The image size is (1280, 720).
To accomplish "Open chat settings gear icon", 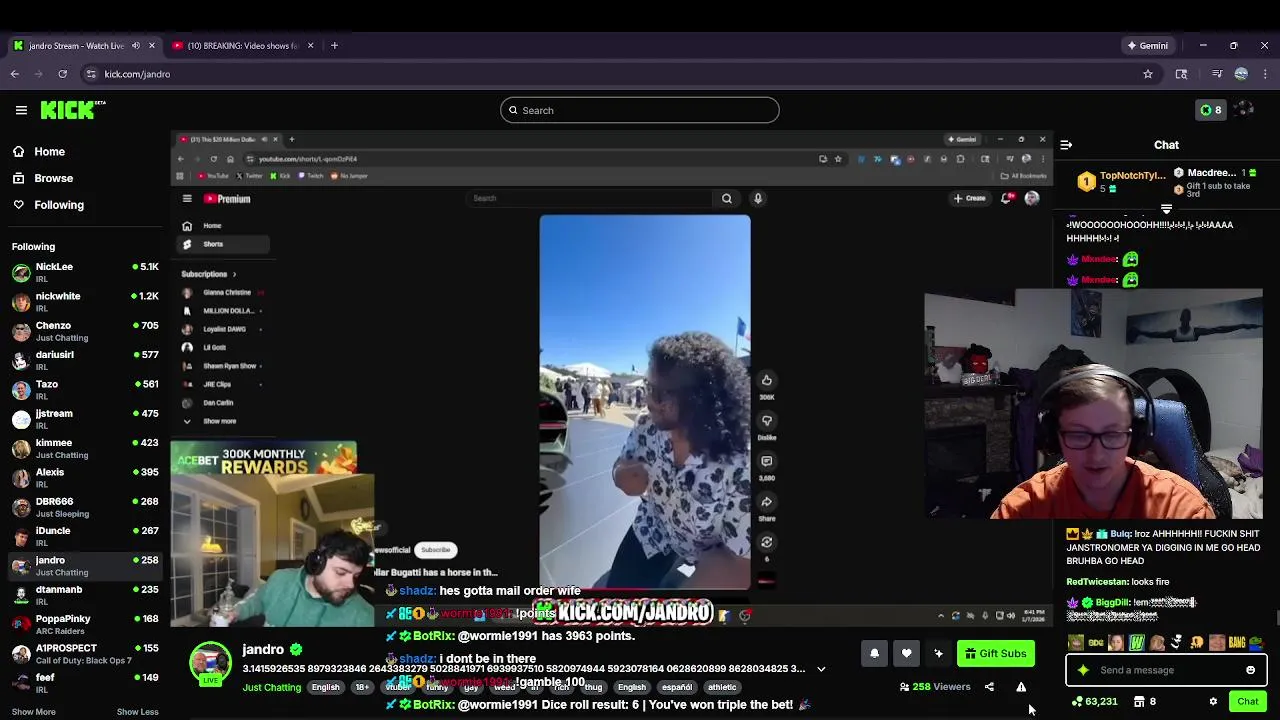I will 1213,702.
